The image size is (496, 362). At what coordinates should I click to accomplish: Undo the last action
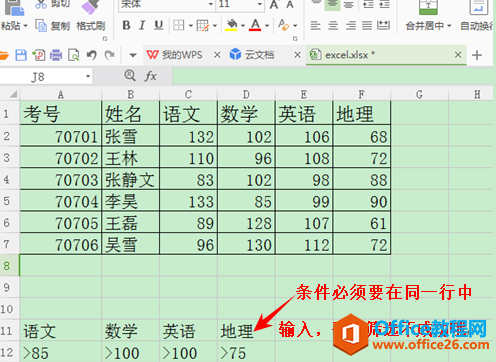tap(91, 55)
